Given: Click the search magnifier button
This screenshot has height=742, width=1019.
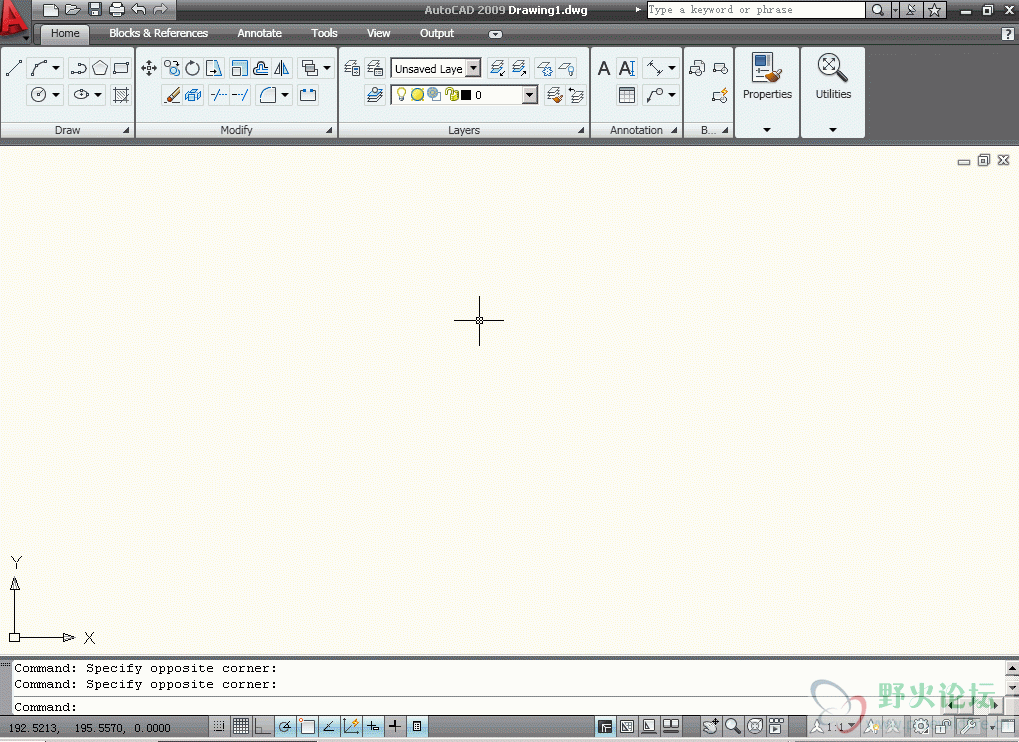Looking at the screenshot, I should 877,10.
